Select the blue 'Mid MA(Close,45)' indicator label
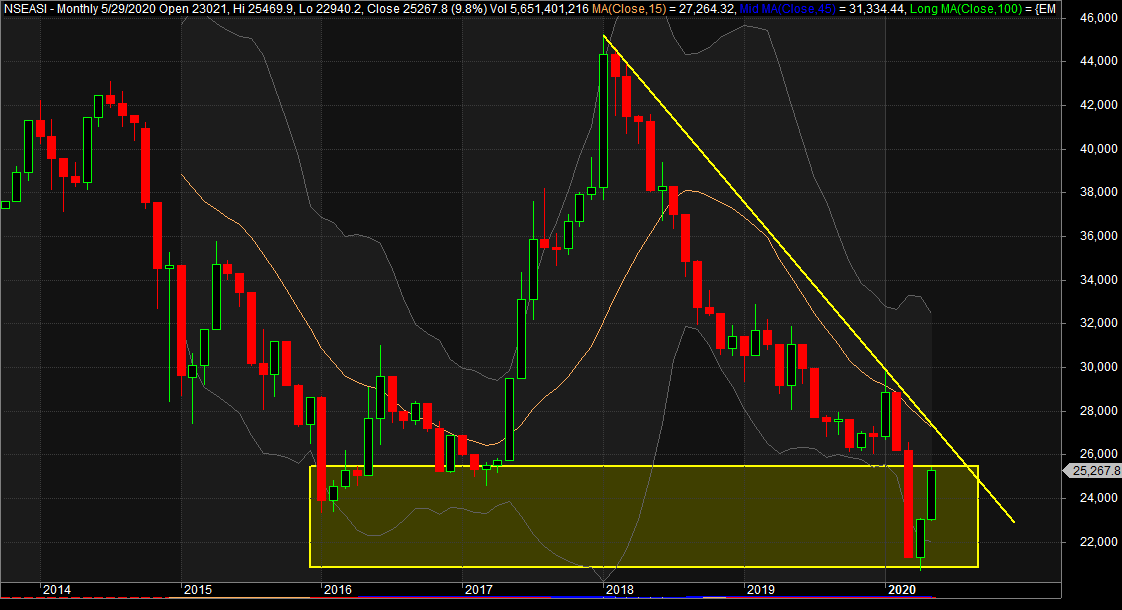 [x=787, y=9]
